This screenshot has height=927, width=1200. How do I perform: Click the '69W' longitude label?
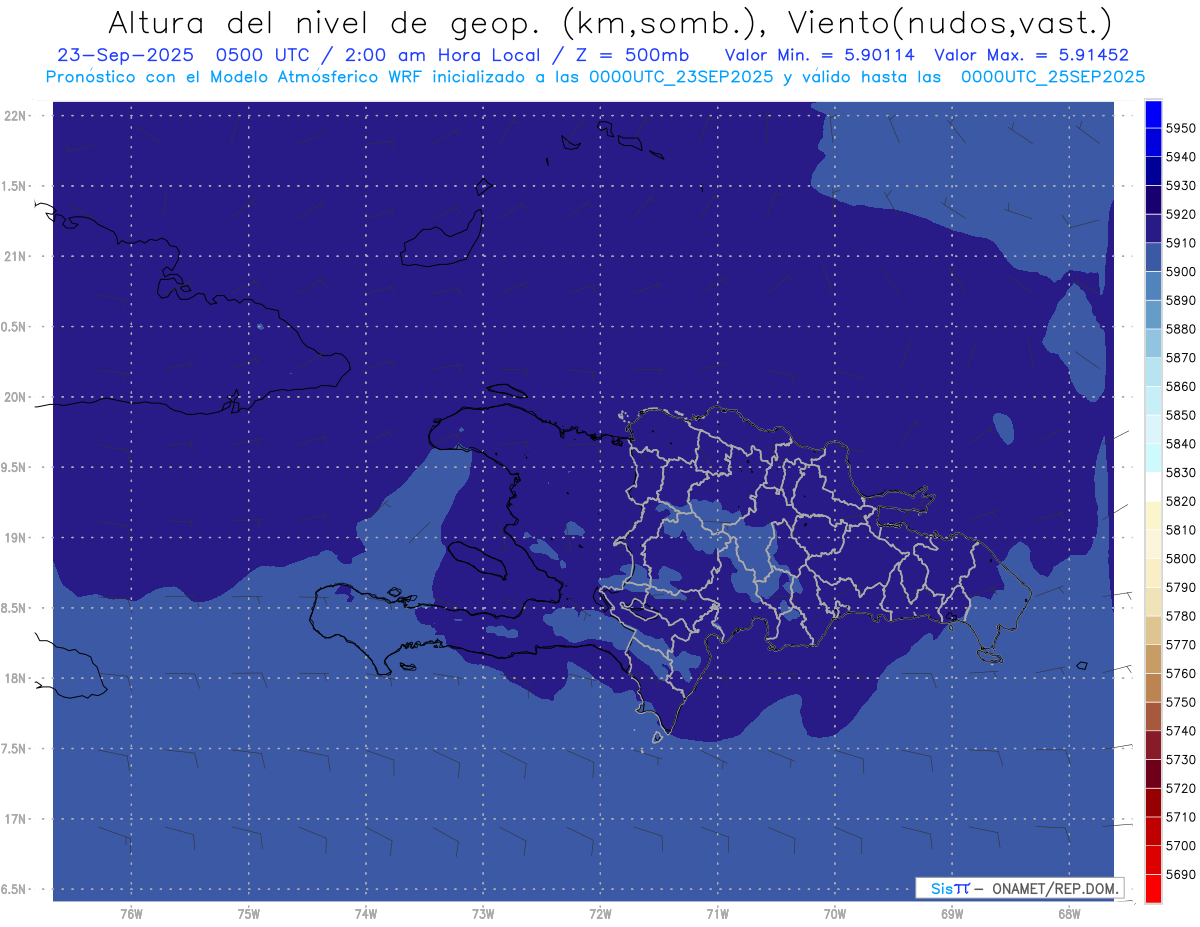click(952, 914)
